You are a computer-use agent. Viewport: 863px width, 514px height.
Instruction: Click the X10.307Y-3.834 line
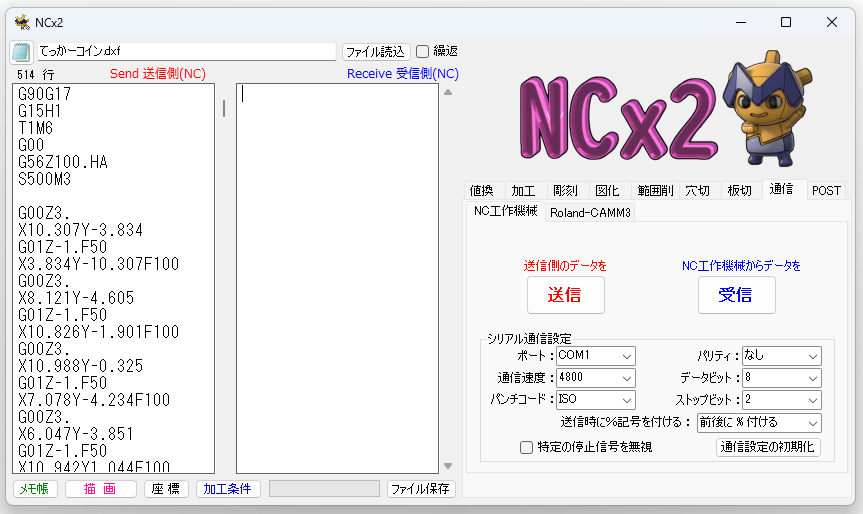pos(80,230)
